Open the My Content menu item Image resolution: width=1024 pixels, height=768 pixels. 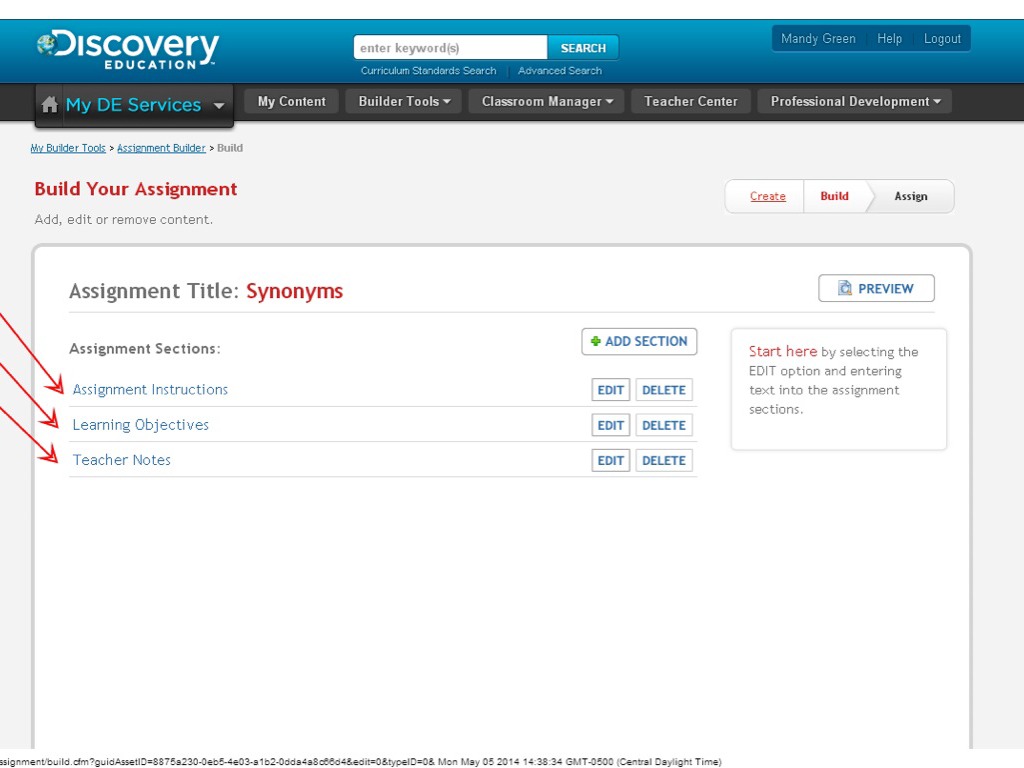(x=291, y=101)
